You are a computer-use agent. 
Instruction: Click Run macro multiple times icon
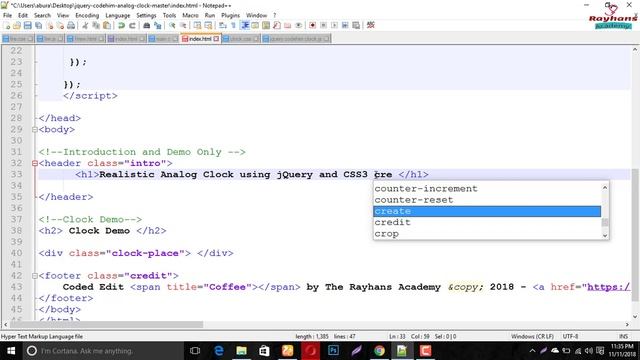tap(345, 25)
